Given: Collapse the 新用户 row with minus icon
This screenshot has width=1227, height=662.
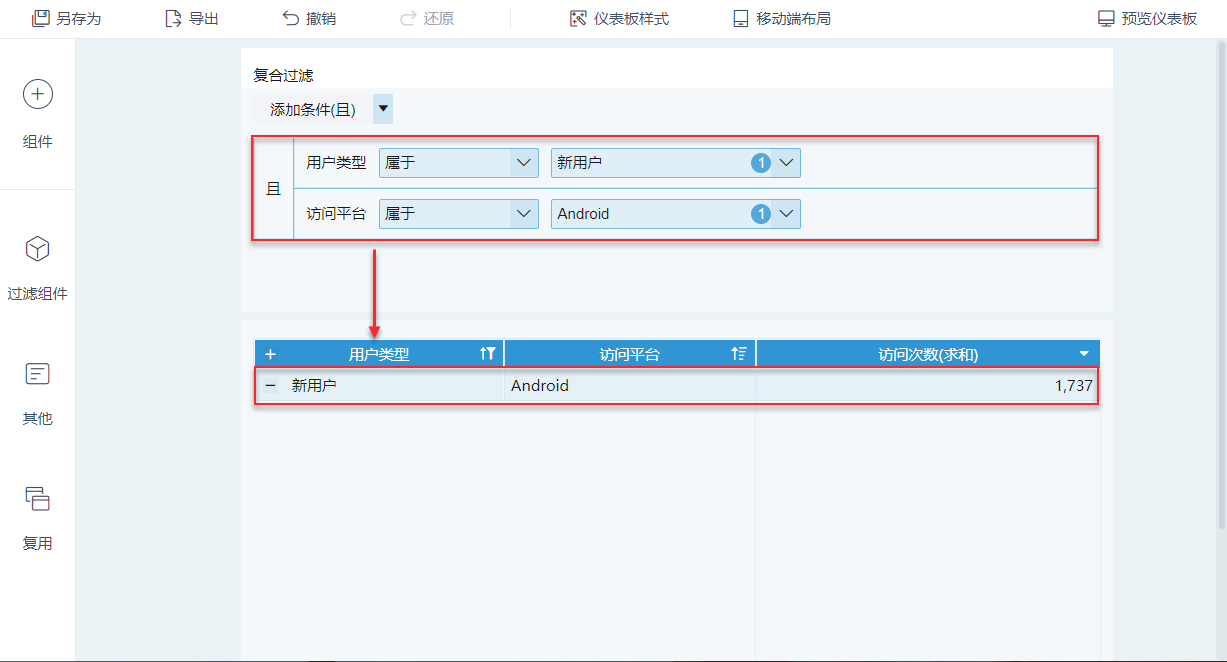Looking at the screenshot, I should (270, 385).
